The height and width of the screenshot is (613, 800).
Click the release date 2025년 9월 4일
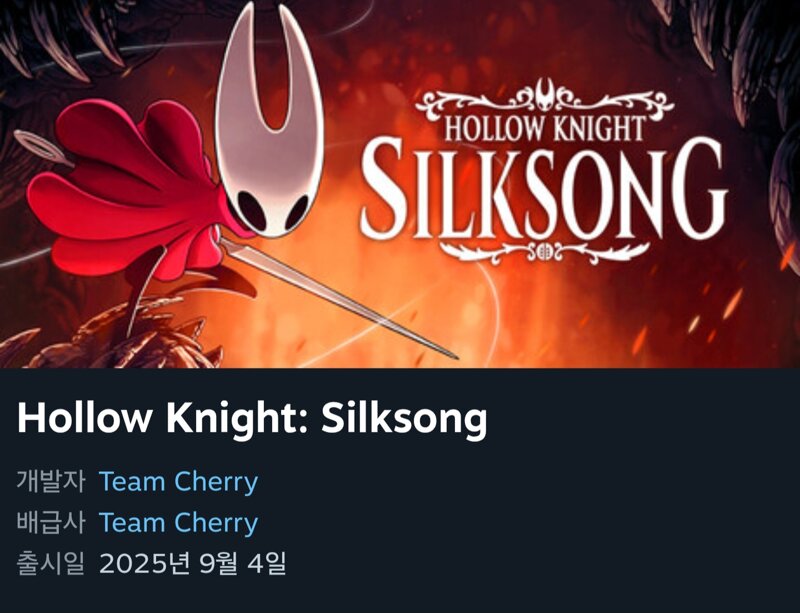pyautogui.click(x=192, y=563)
